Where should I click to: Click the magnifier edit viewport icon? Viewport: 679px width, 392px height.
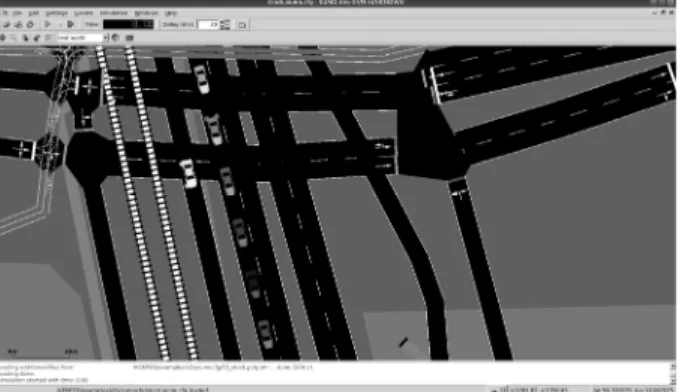click(x=13, y=38)
